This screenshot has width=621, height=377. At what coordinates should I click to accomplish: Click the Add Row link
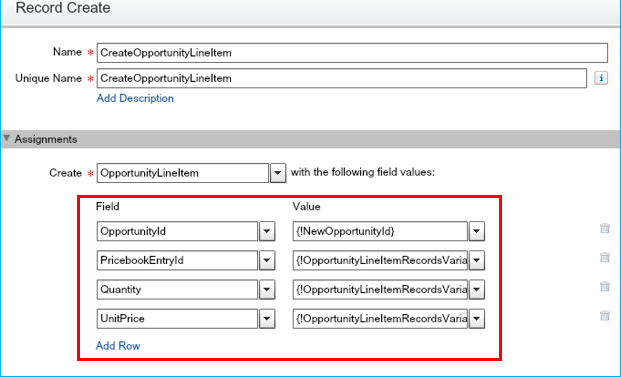[x=118, y=346]
